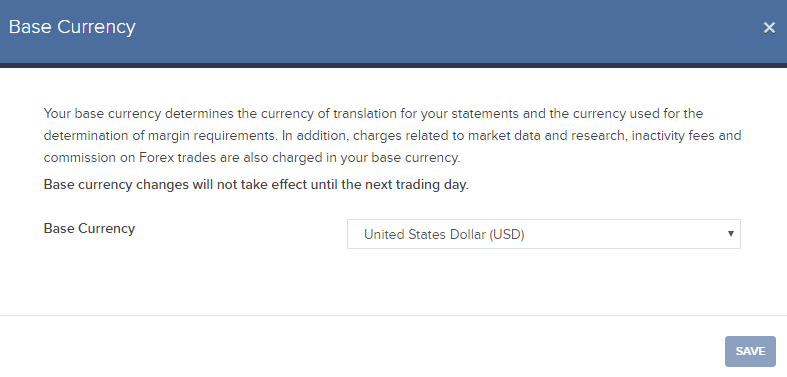The image size is (787, 377).
Task: Select the United States Dollar (USD) text
Action: pyautogui.click(x=444, y=234)
